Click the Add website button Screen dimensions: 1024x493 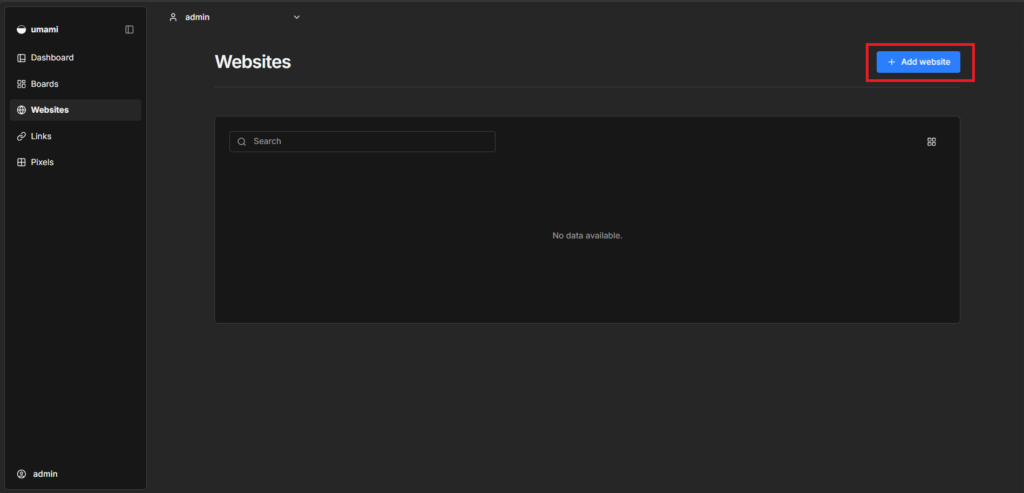(x=918, y=61)
